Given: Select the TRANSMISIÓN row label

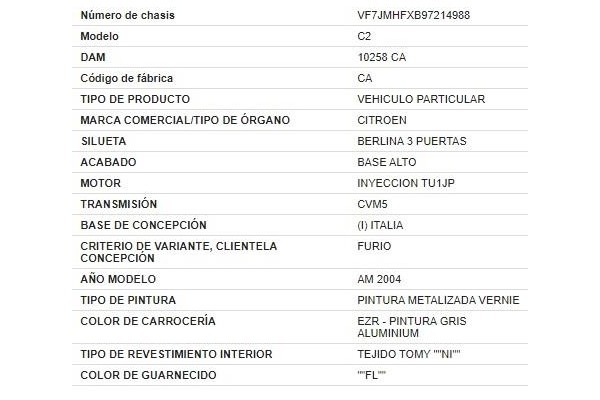Looking at the screenshot, I should pos(119,204).
